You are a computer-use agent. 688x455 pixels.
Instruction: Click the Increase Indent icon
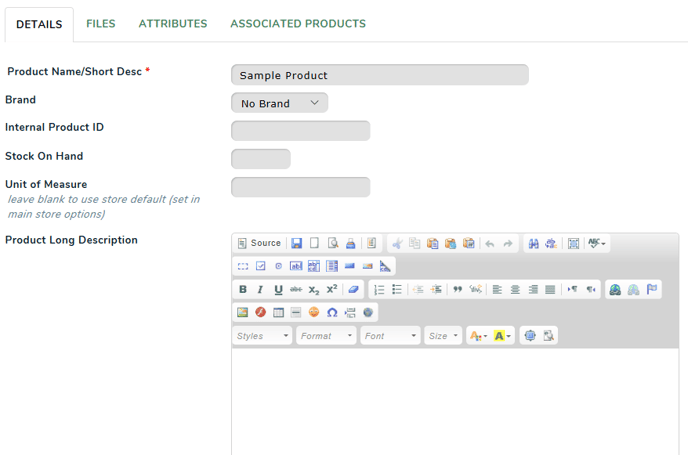click(436, 290)
